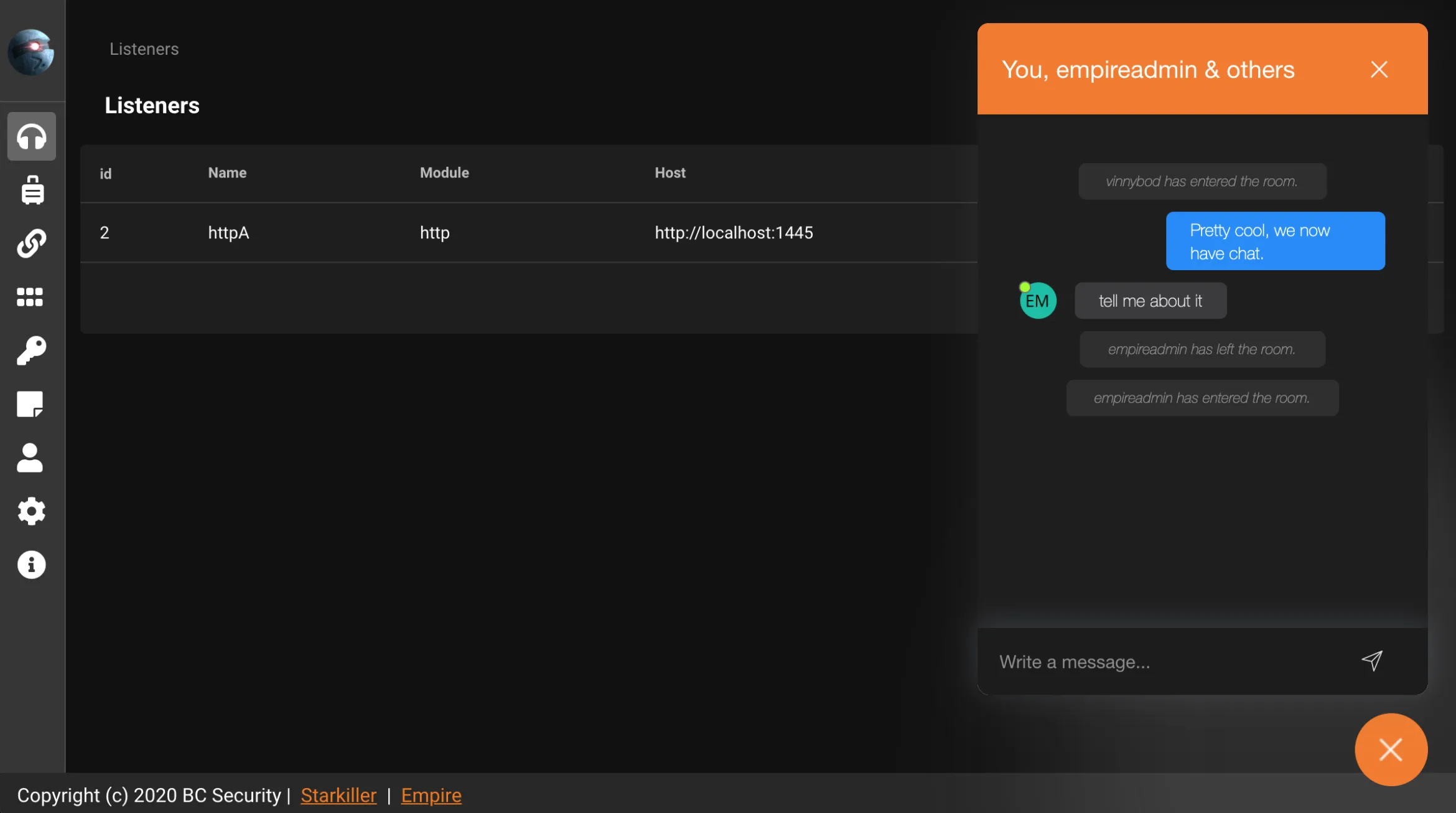Click the Copyright (c) 2020 BC Security text

149,795
